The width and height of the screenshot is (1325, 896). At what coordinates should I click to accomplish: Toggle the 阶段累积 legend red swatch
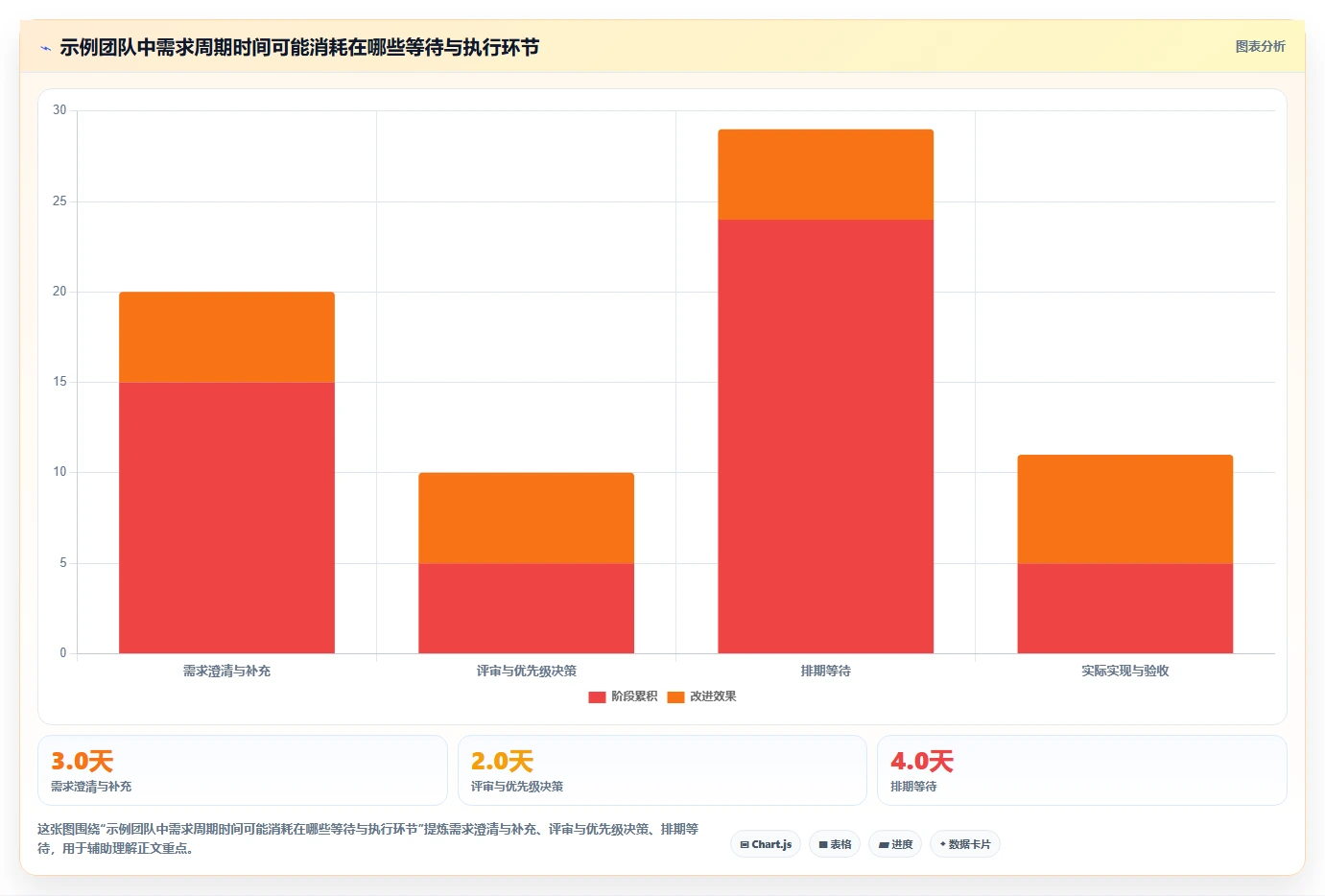[x=597, y=696]
